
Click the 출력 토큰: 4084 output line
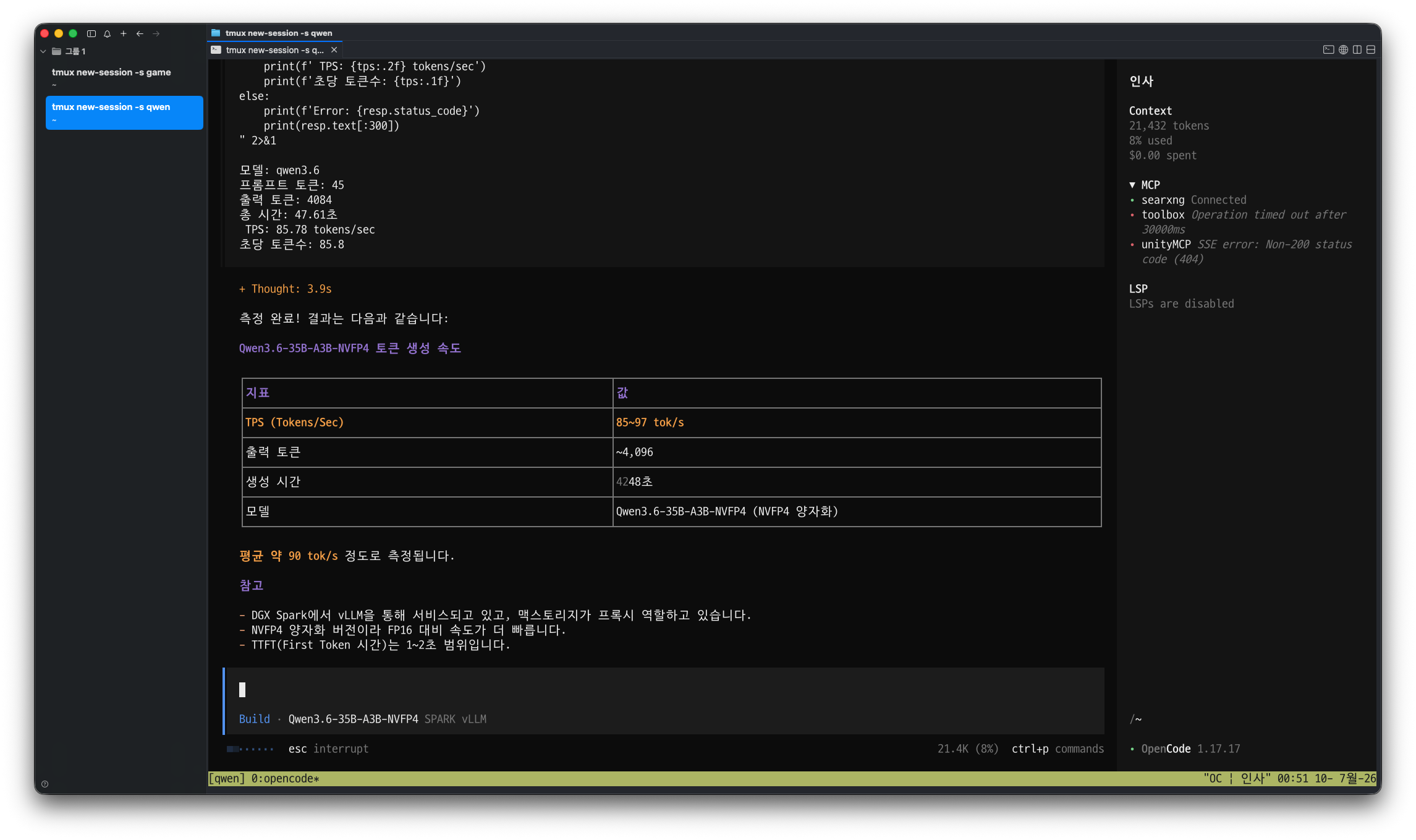coord(285,200)
